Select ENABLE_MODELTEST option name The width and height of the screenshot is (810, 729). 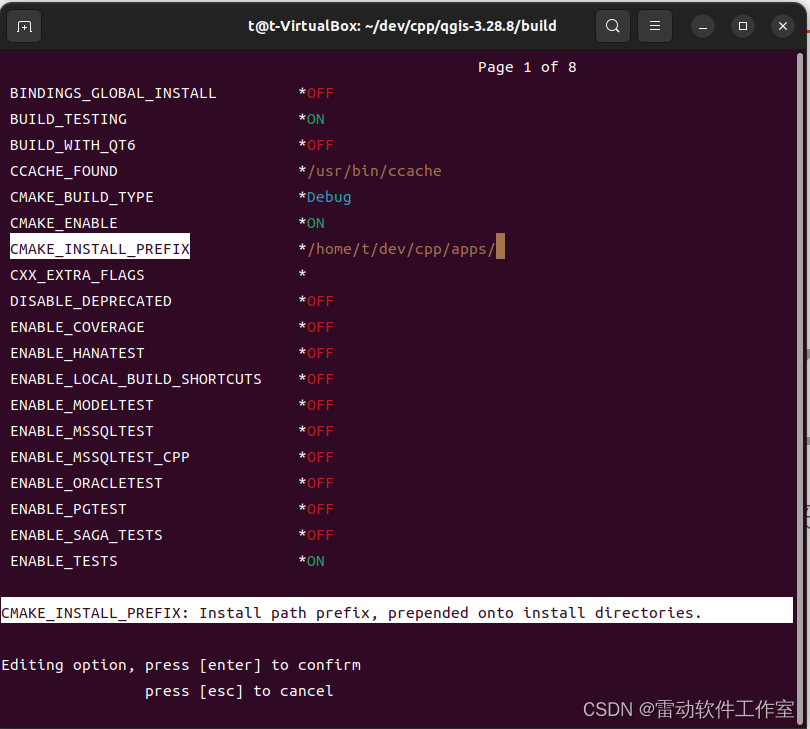[82, 406]
